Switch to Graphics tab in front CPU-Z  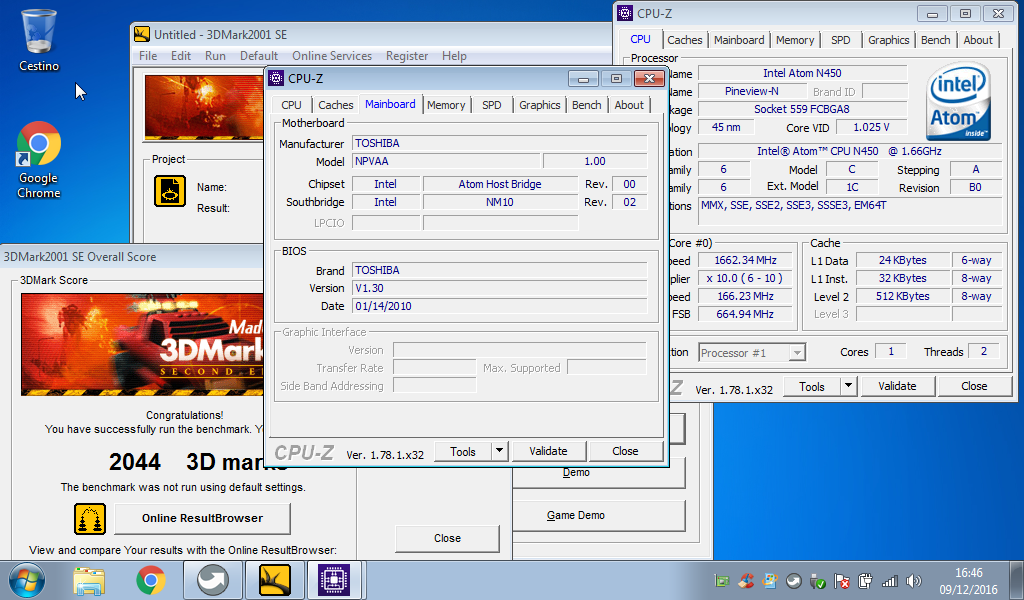pos(539,105)
